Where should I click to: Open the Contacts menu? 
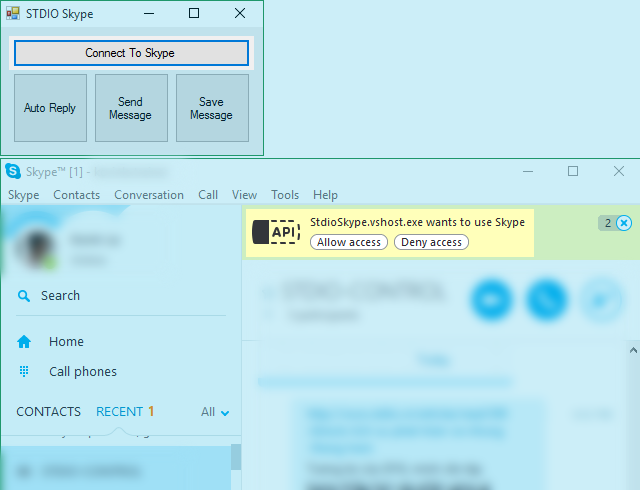76,195
